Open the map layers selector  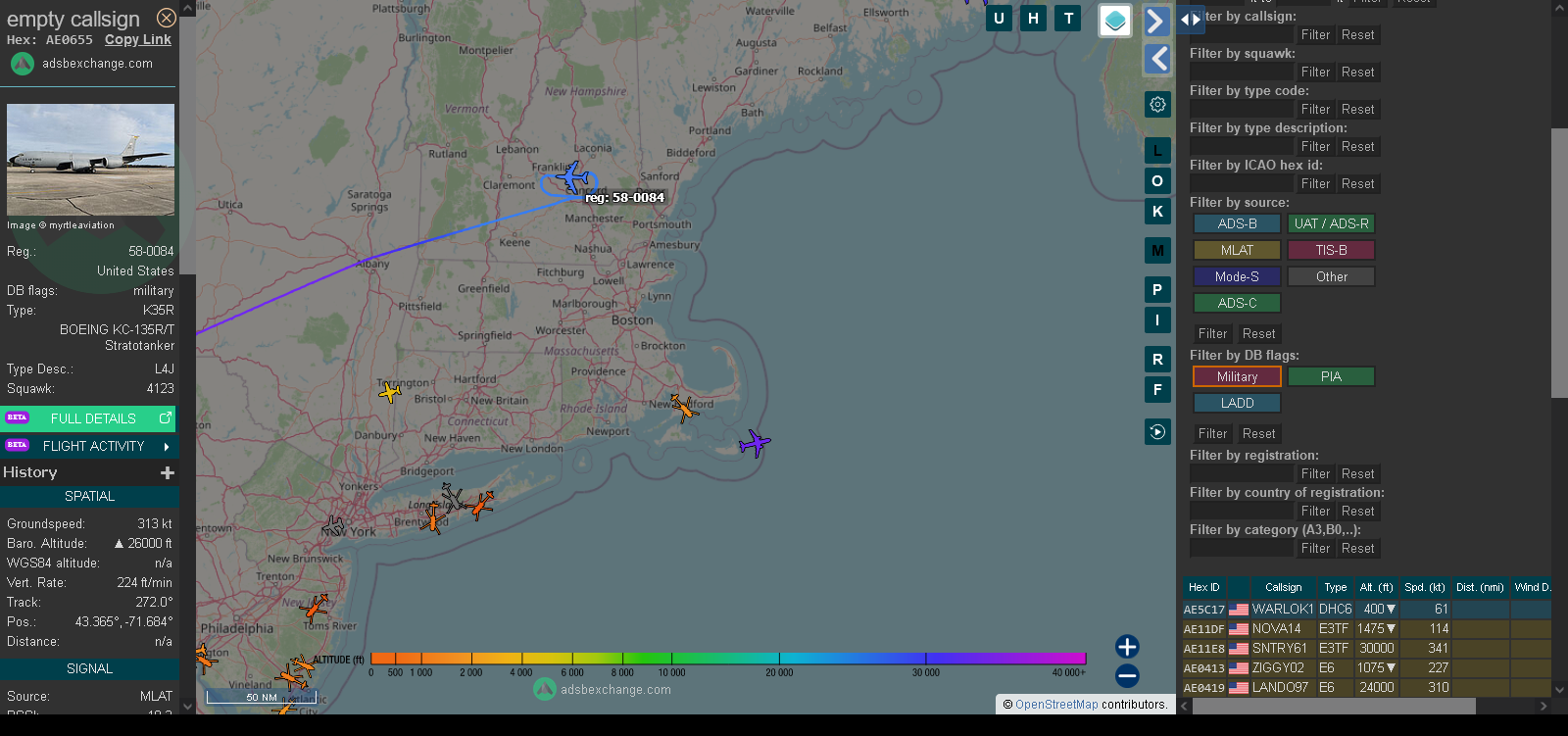coord(1115,21)
